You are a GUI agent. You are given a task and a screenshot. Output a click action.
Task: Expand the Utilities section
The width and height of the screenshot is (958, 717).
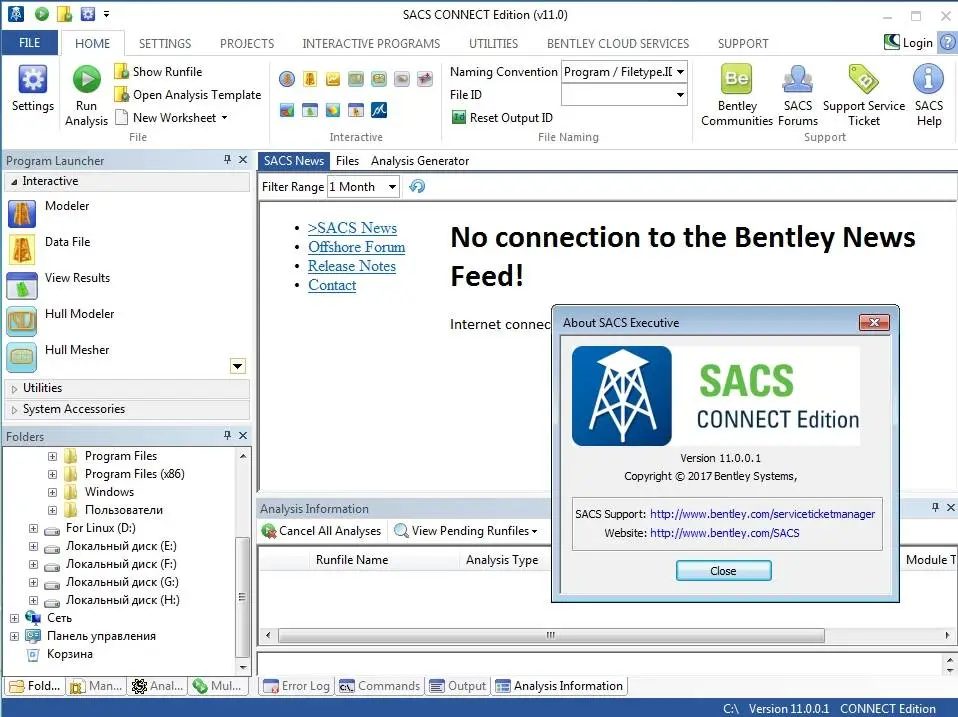coord(14,388)
